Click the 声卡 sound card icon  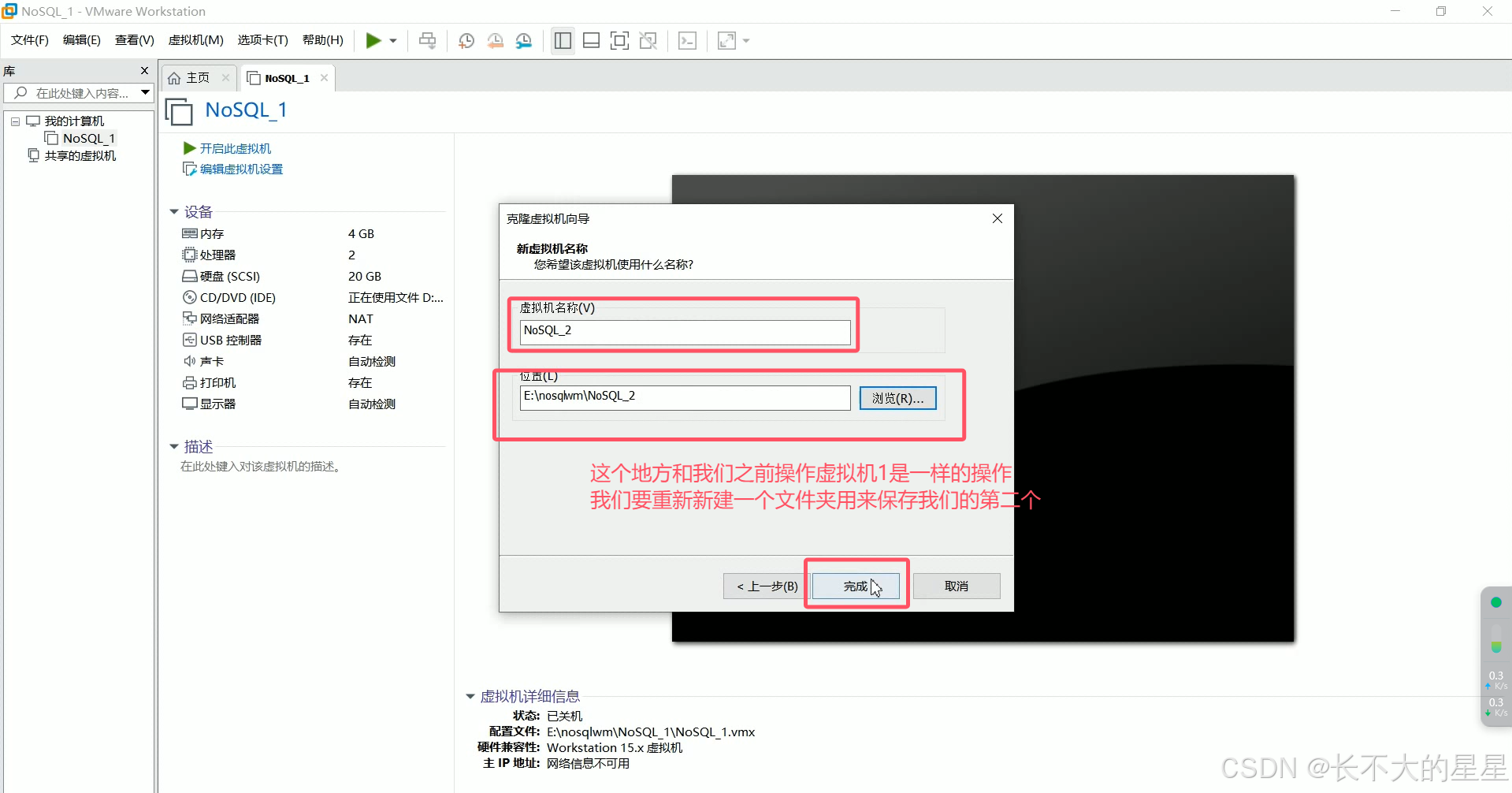190,361
